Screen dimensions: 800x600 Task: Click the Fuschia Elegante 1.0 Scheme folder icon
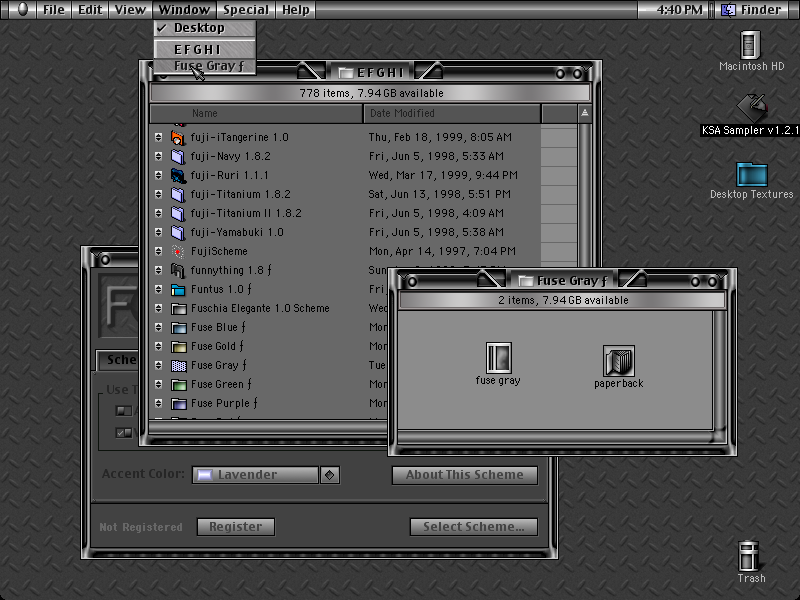(179, 308)
